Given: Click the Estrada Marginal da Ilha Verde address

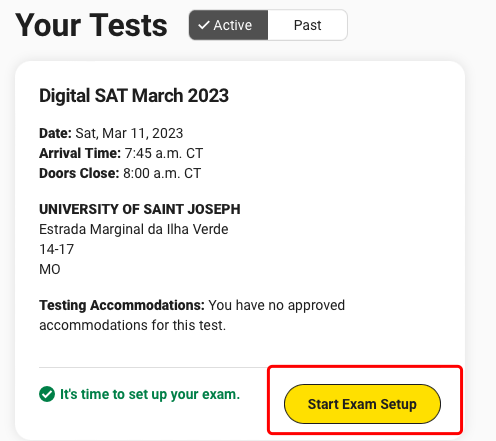Looking at the screenshot, I should pos(134,229).
